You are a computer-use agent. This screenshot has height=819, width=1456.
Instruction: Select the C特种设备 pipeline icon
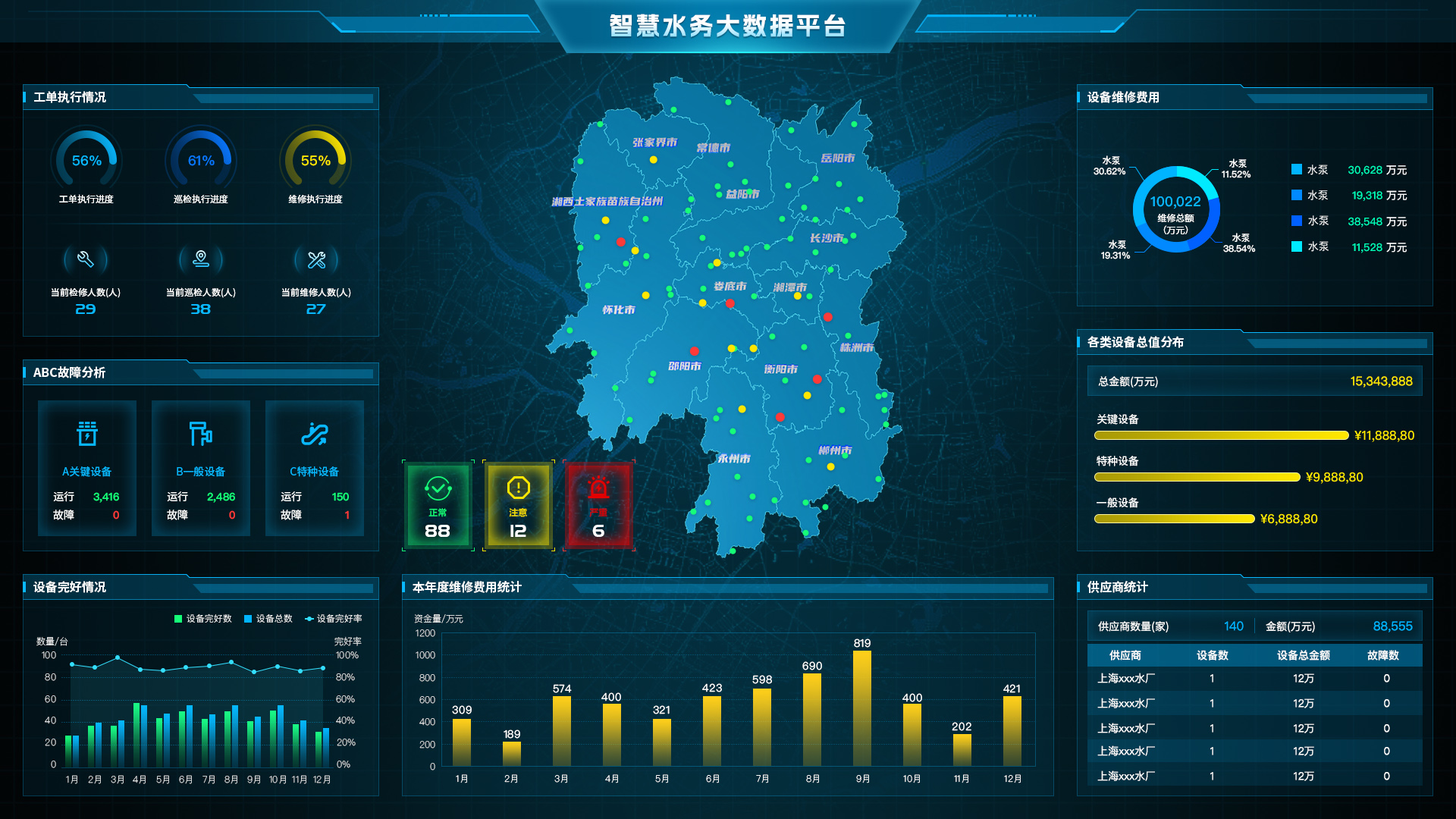pos(315,434)
